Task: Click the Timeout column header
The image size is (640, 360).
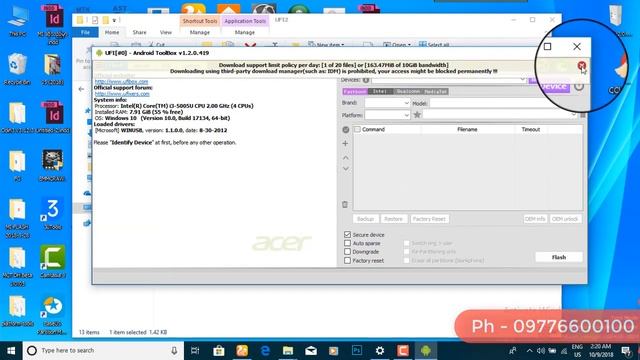Action: tap(531, 129)
